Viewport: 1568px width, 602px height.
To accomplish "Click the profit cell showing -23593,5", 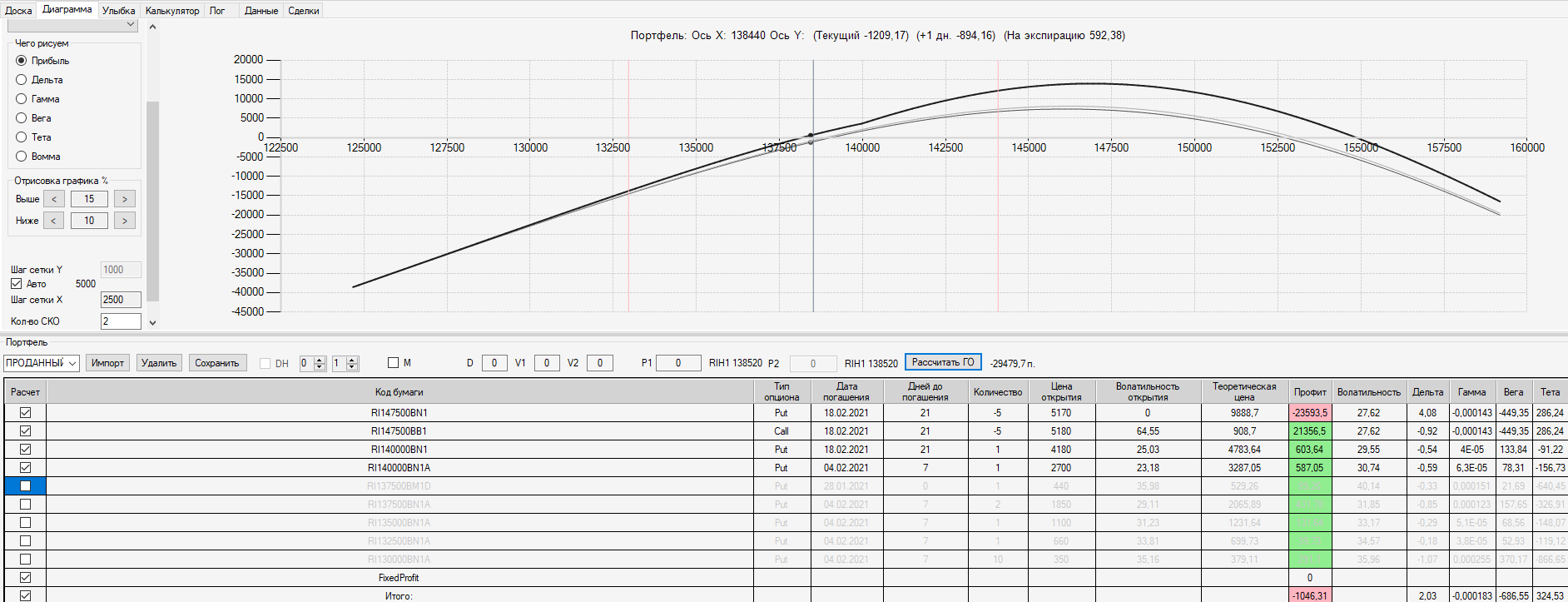I will pos(1310,413).
